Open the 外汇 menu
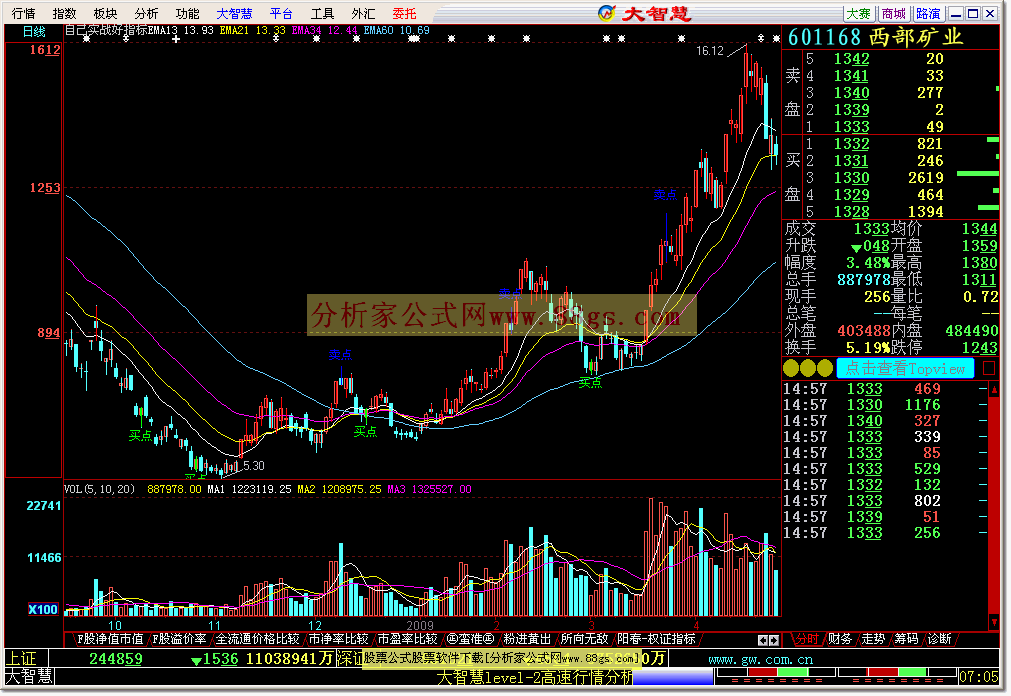1011x696 pixels. point(363,14)
